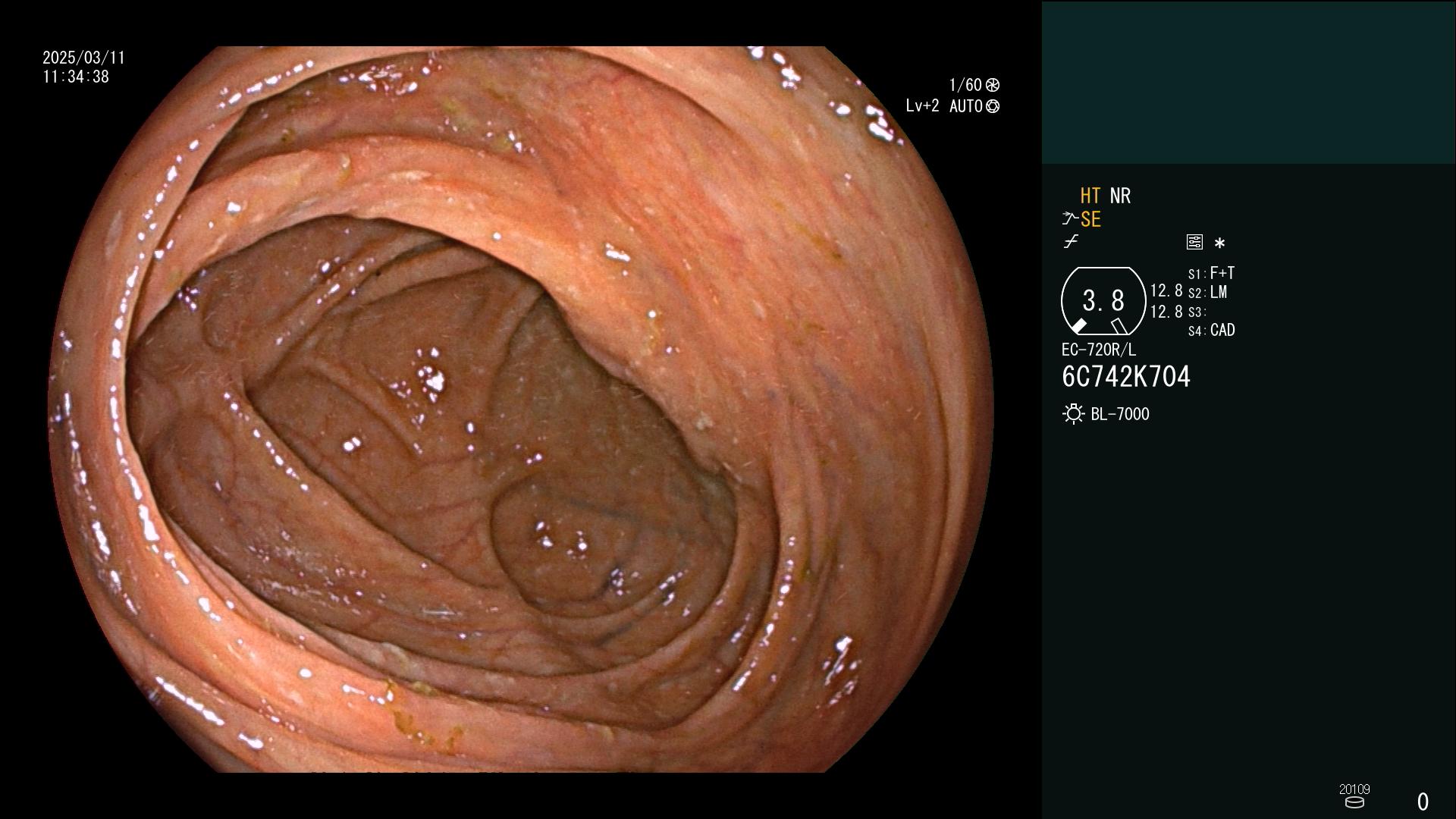Click the Lv+2 brightness level text
The image size is (1456, 819).
(922, 106)
